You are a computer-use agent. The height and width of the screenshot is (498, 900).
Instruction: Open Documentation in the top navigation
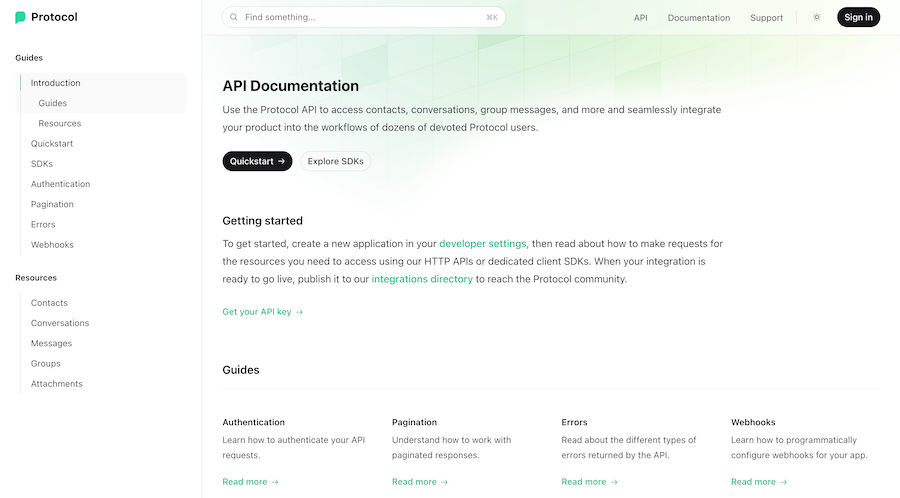click(x=698, y=17)
